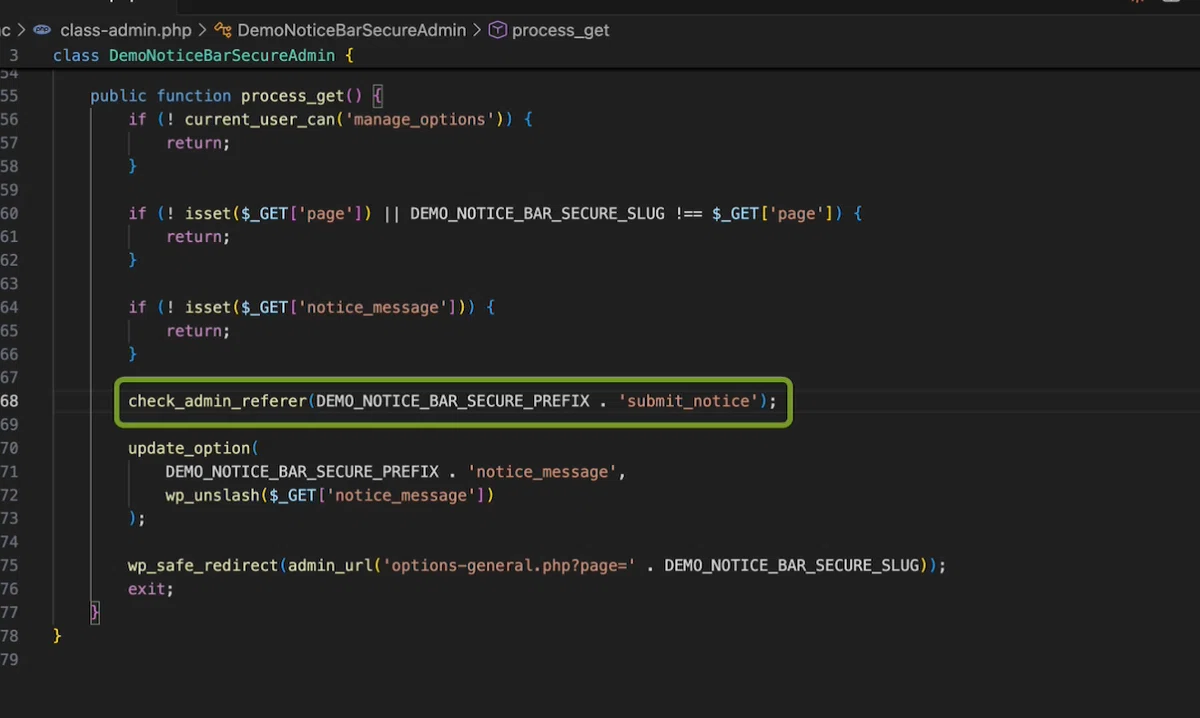The height and width of the screenshot is (718, 1200).
Task: Click DEMO_NOTICE_BAR_SECURE_PREFIX on line 68
Action: click(453, 401)
